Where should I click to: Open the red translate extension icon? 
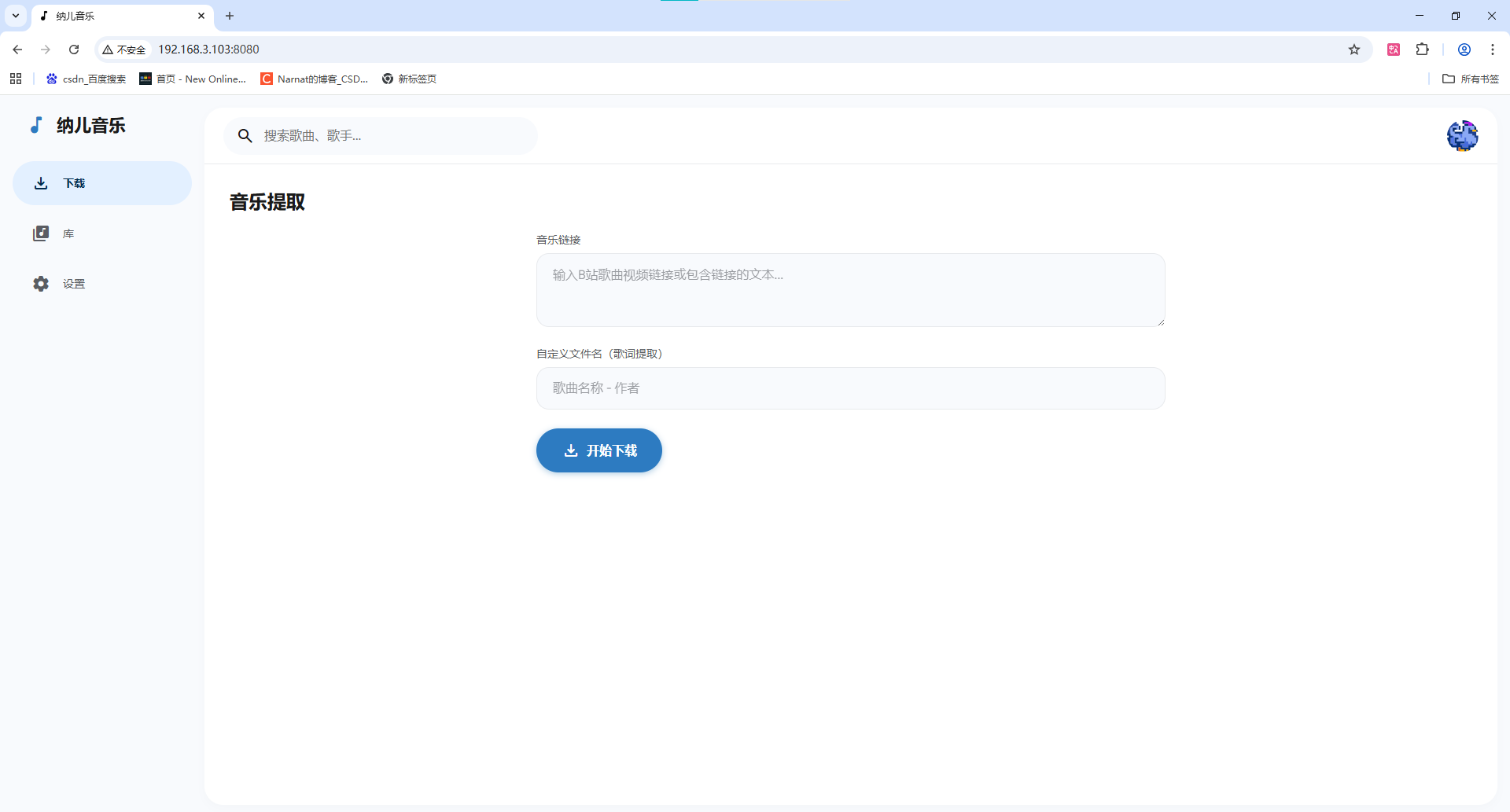(x=1394, y=50)
